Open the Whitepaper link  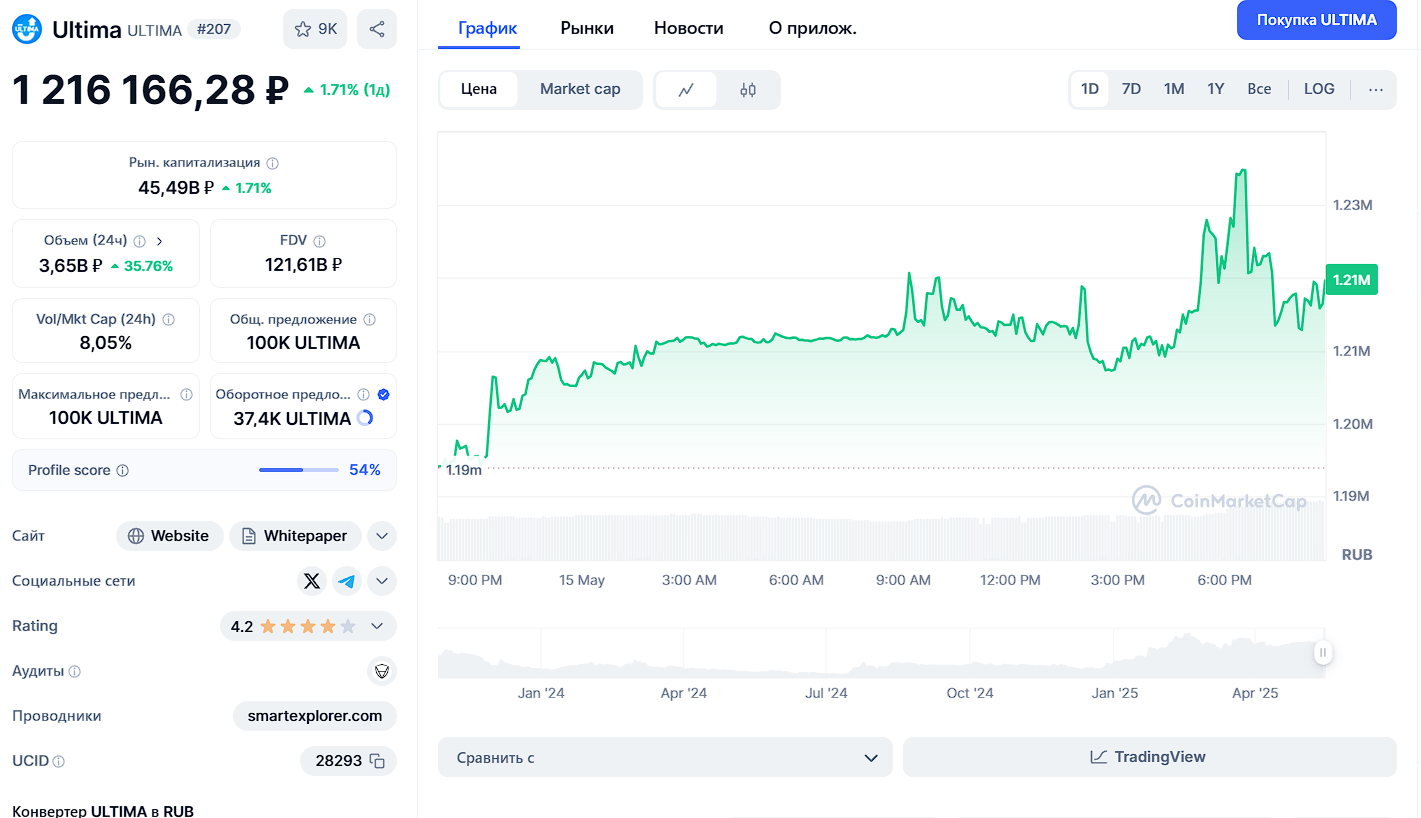(x=294, y=536)
